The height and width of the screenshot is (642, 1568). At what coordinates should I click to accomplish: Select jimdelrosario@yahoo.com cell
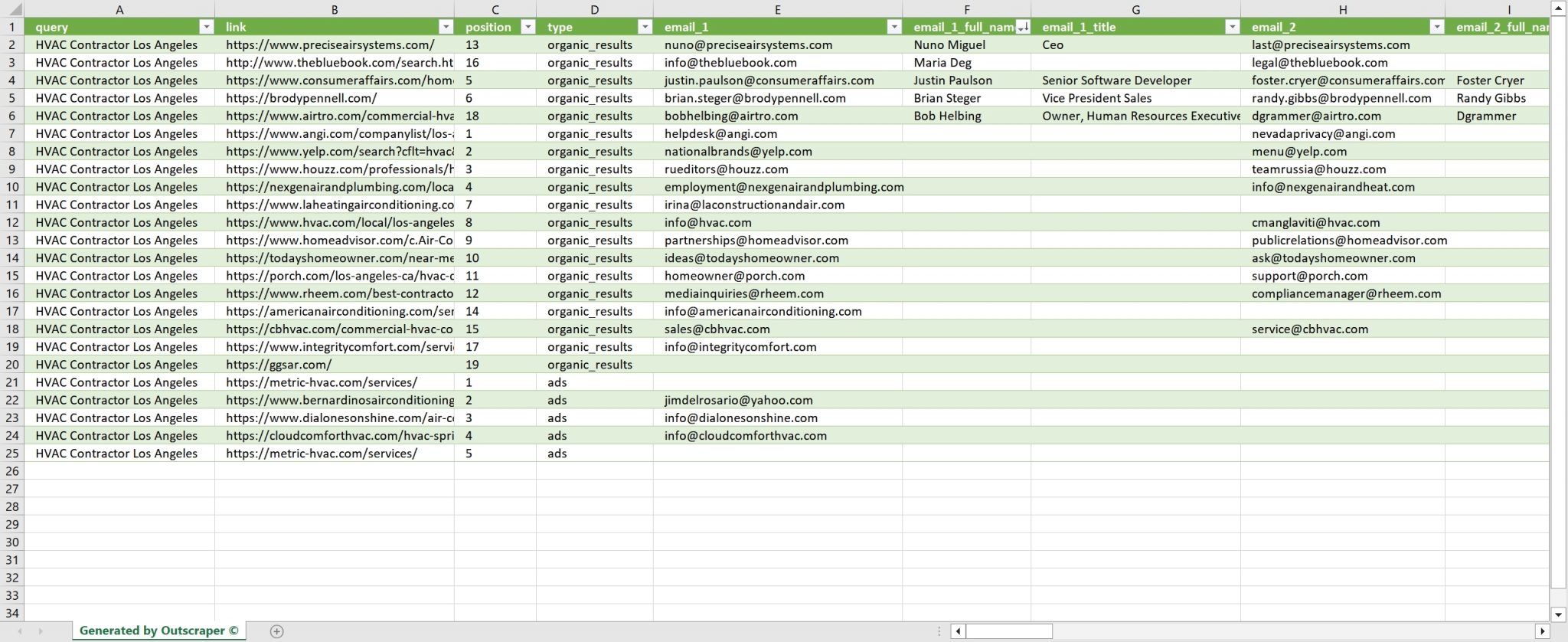778,400
